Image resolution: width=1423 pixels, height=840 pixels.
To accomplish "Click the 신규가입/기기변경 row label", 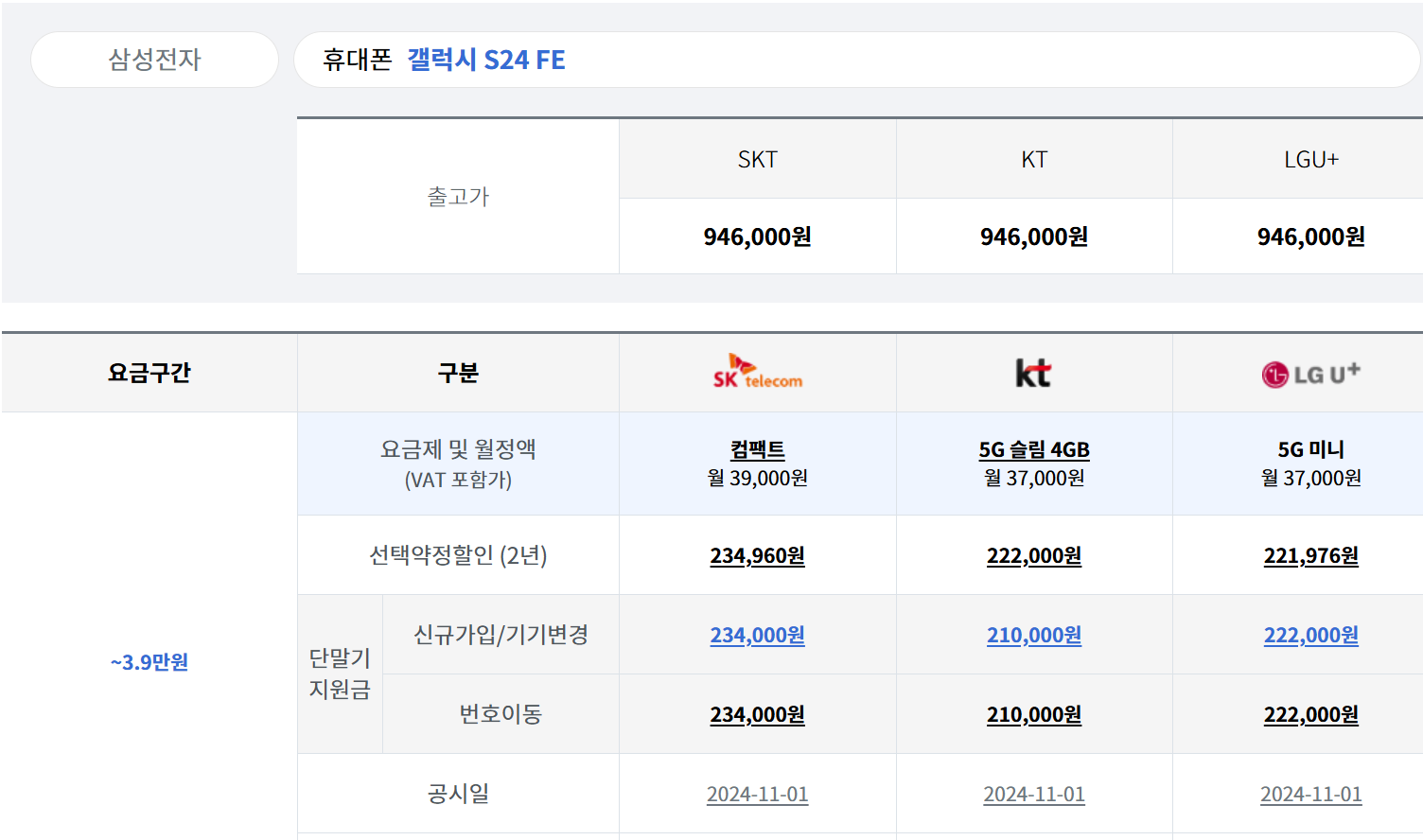I will (x=501, y=635).
